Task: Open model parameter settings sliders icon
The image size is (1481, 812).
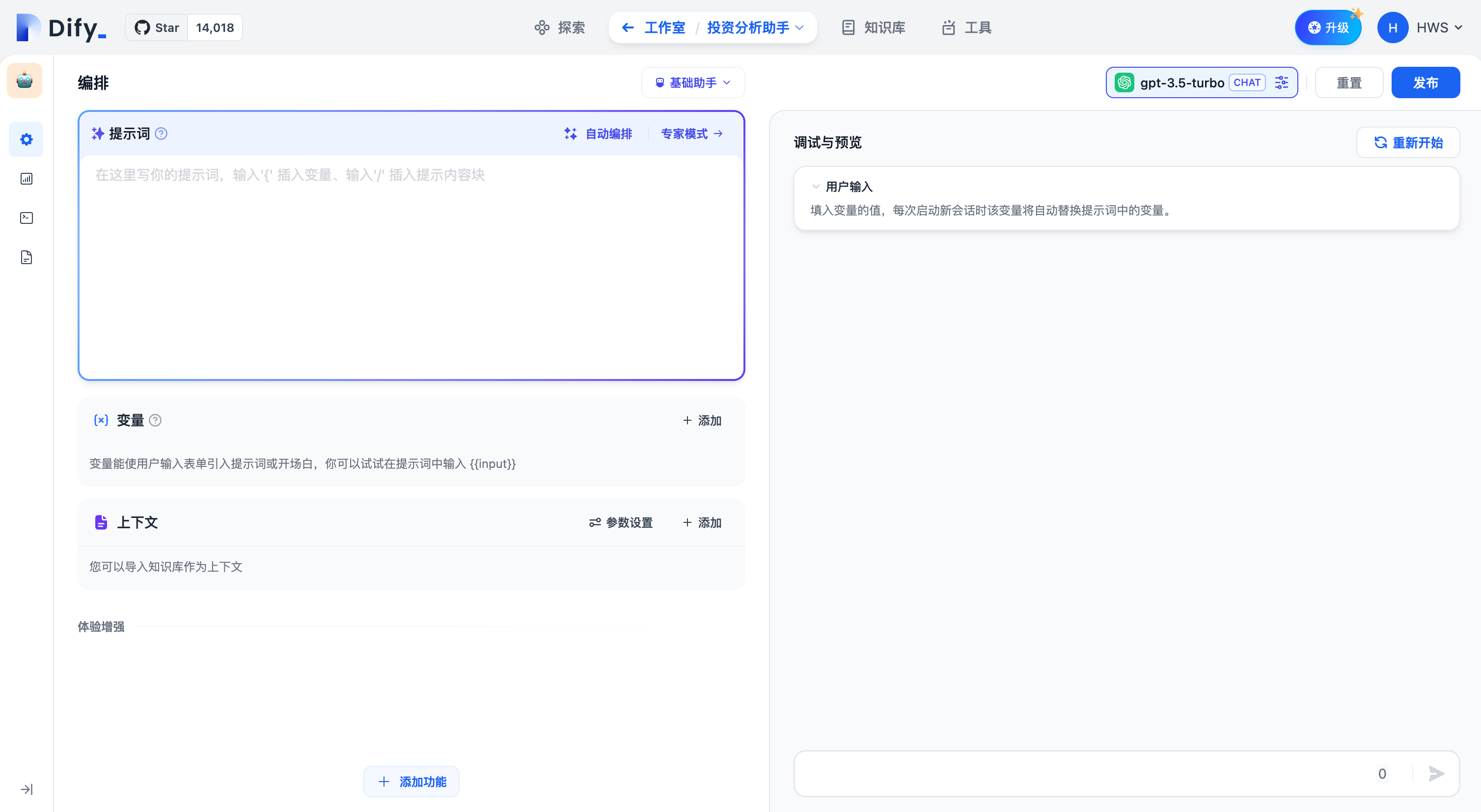Action: coord(1282,83)
